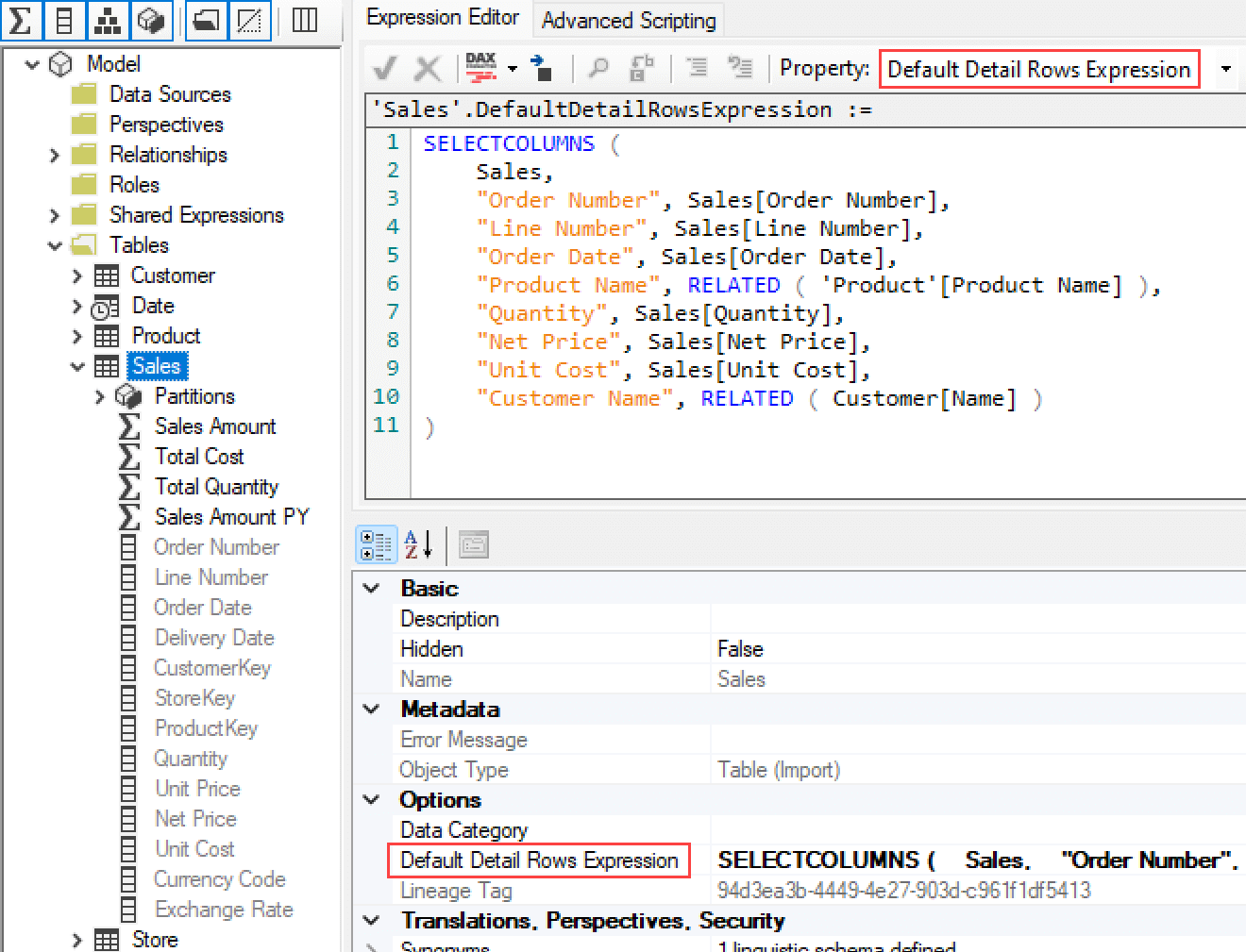
Task: Switch to the Advanced Scripting tab
Action: coord(629,20)
